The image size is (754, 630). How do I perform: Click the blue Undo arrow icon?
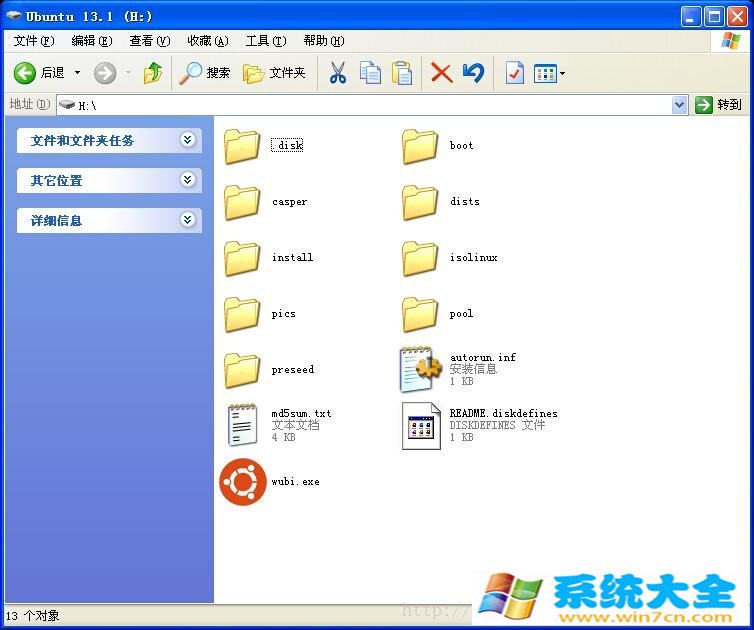[473, 73]
